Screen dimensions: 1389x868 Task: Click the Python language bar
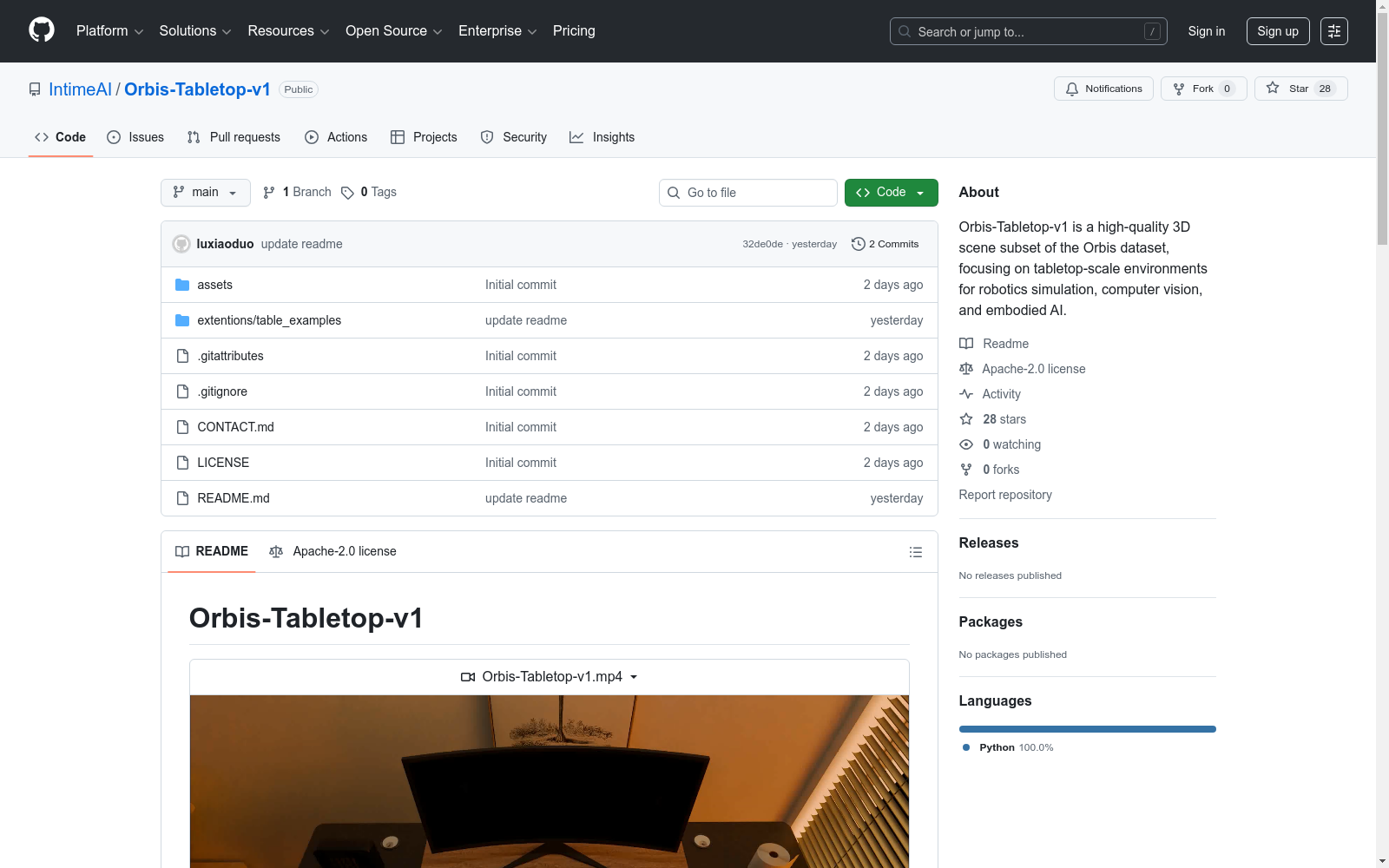[1087, 729]
